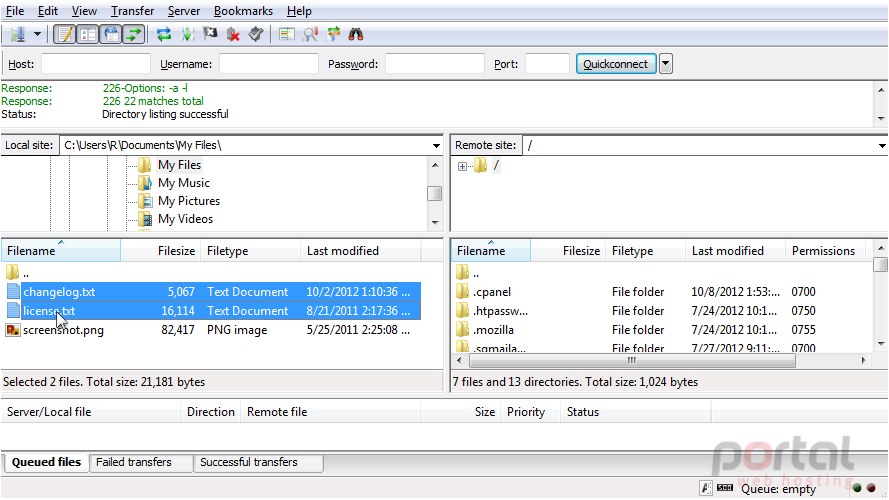
Task: Click the remote list vertical scrollbar thumb
Action: 880,265
